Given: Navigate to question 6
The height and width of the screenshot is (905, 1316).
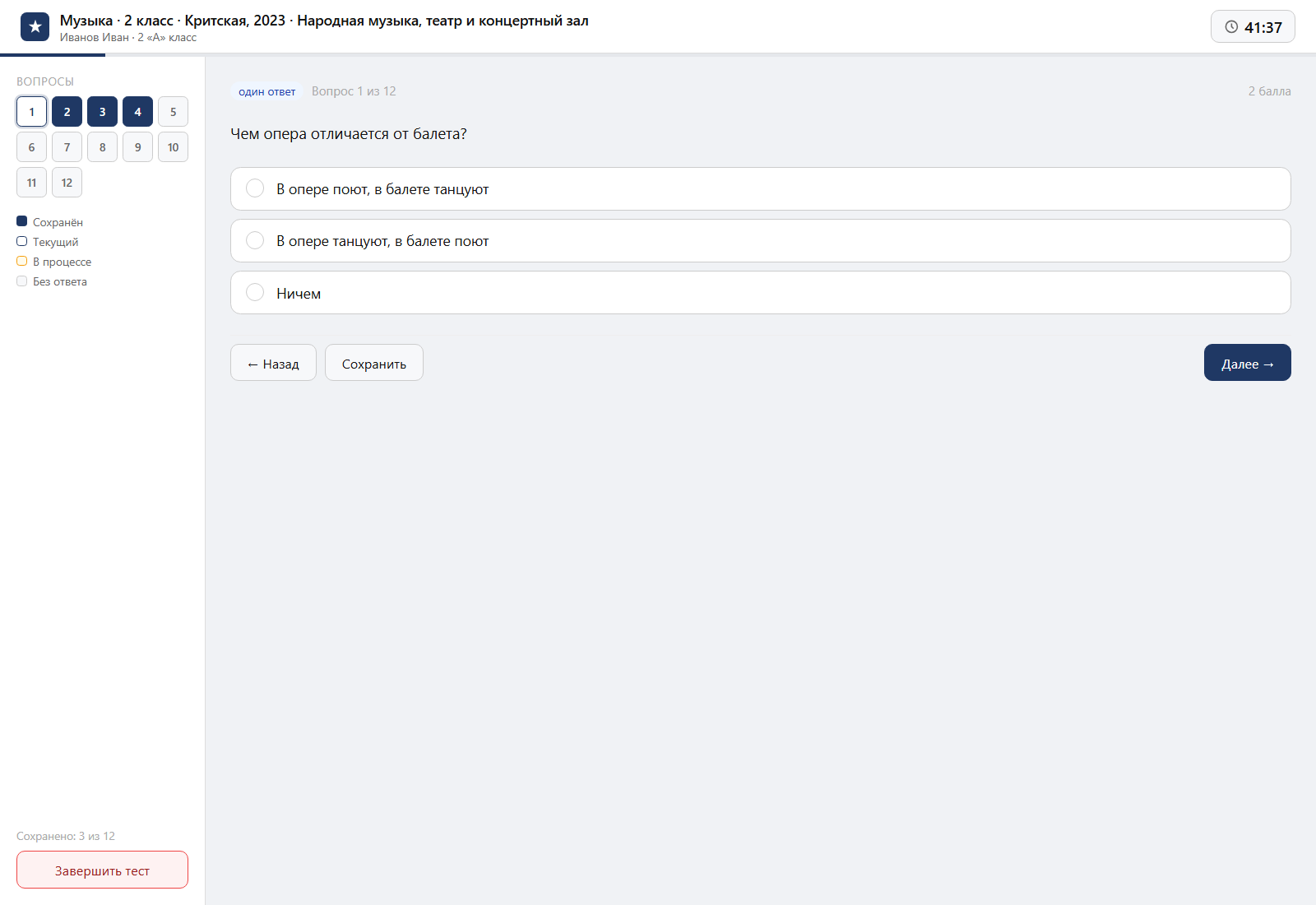Looking at the screenshot, I should tap(31, 147).
